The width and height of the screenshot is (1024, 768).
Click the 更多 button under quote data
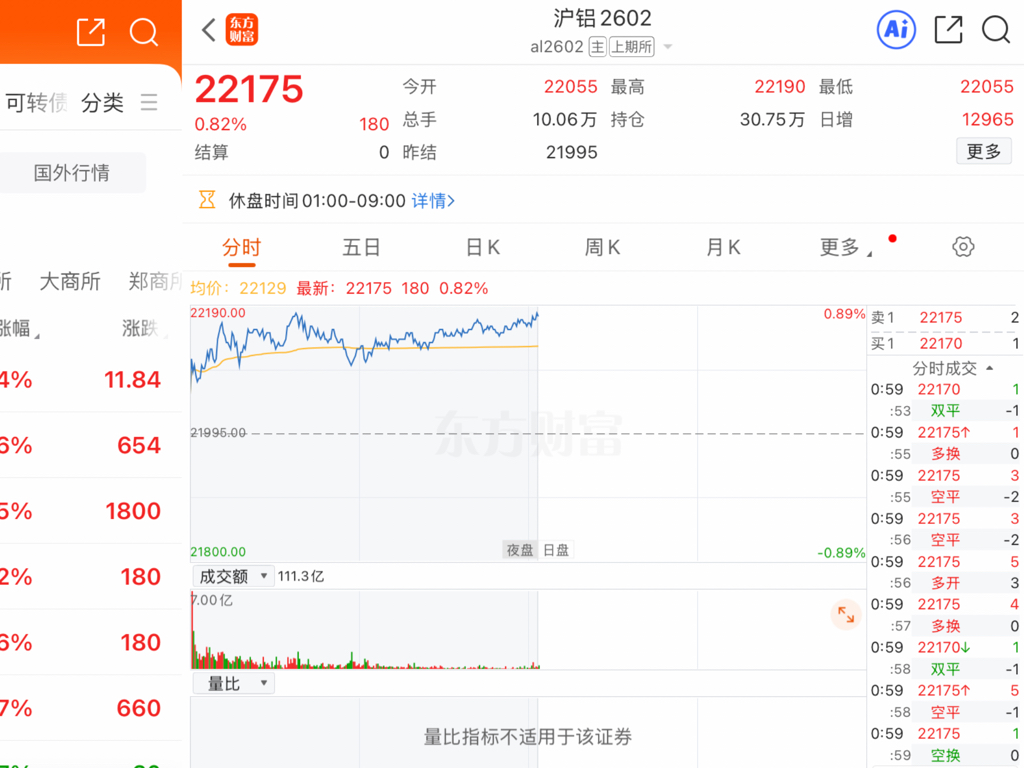pos(984,152)
